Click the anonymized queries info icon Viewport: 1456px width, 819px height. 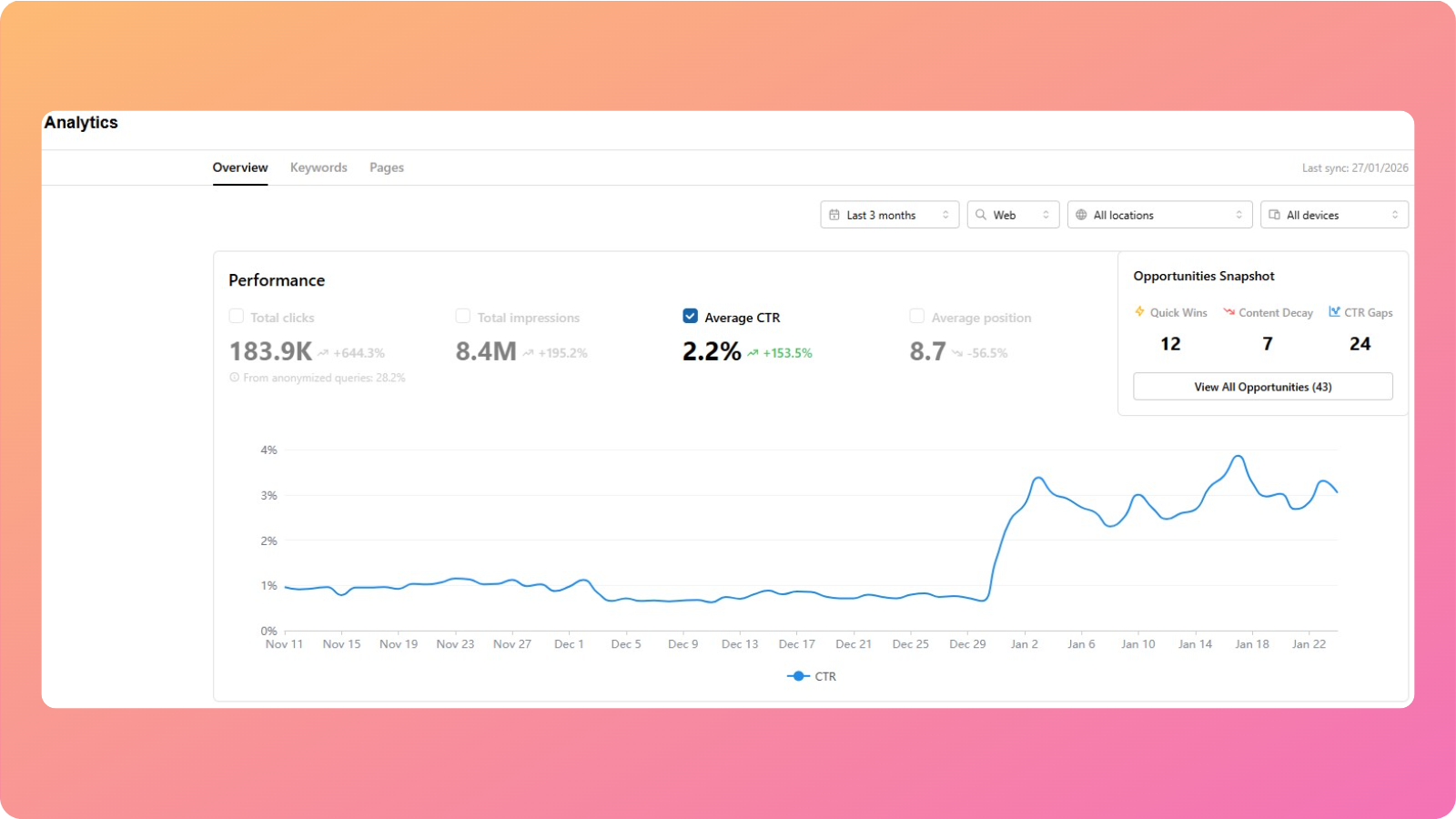click(x=234, y=377)
